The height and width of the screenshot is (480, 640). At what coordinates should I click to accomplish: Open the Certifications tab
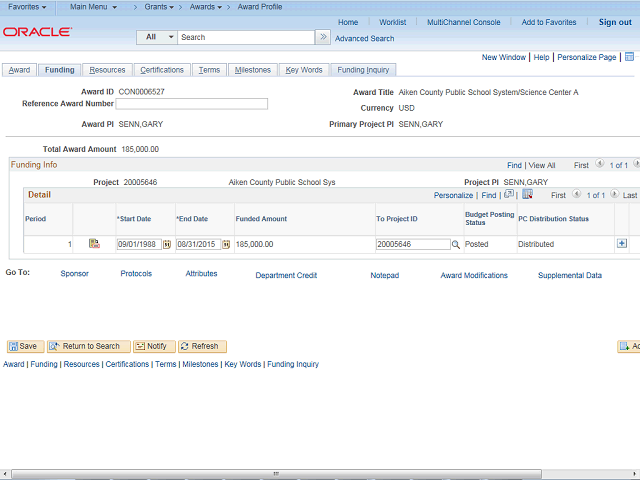[162, 70]
